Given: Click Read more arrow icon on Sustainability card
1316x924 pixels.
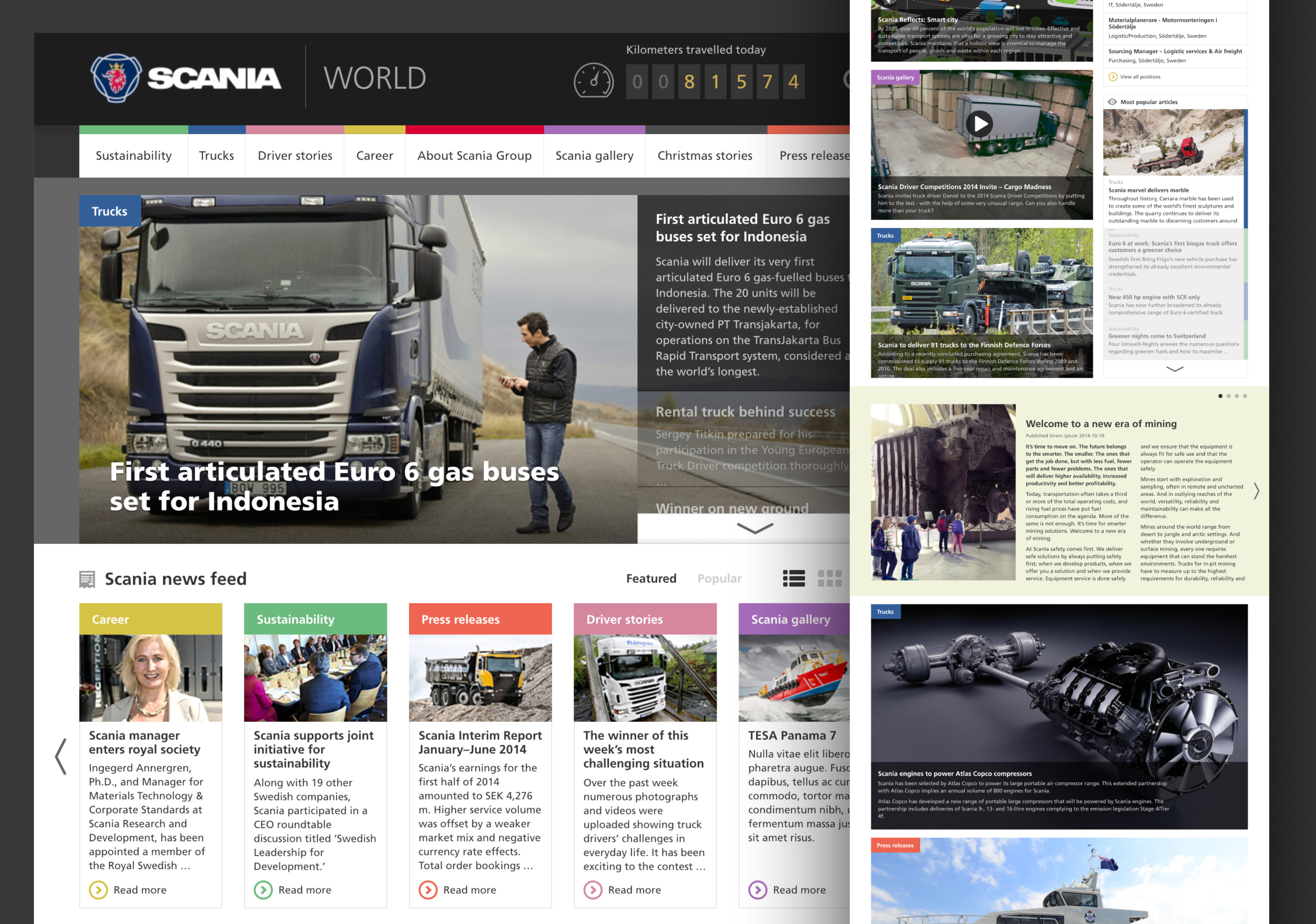Looking at the screenshot, I should (264, 890).
